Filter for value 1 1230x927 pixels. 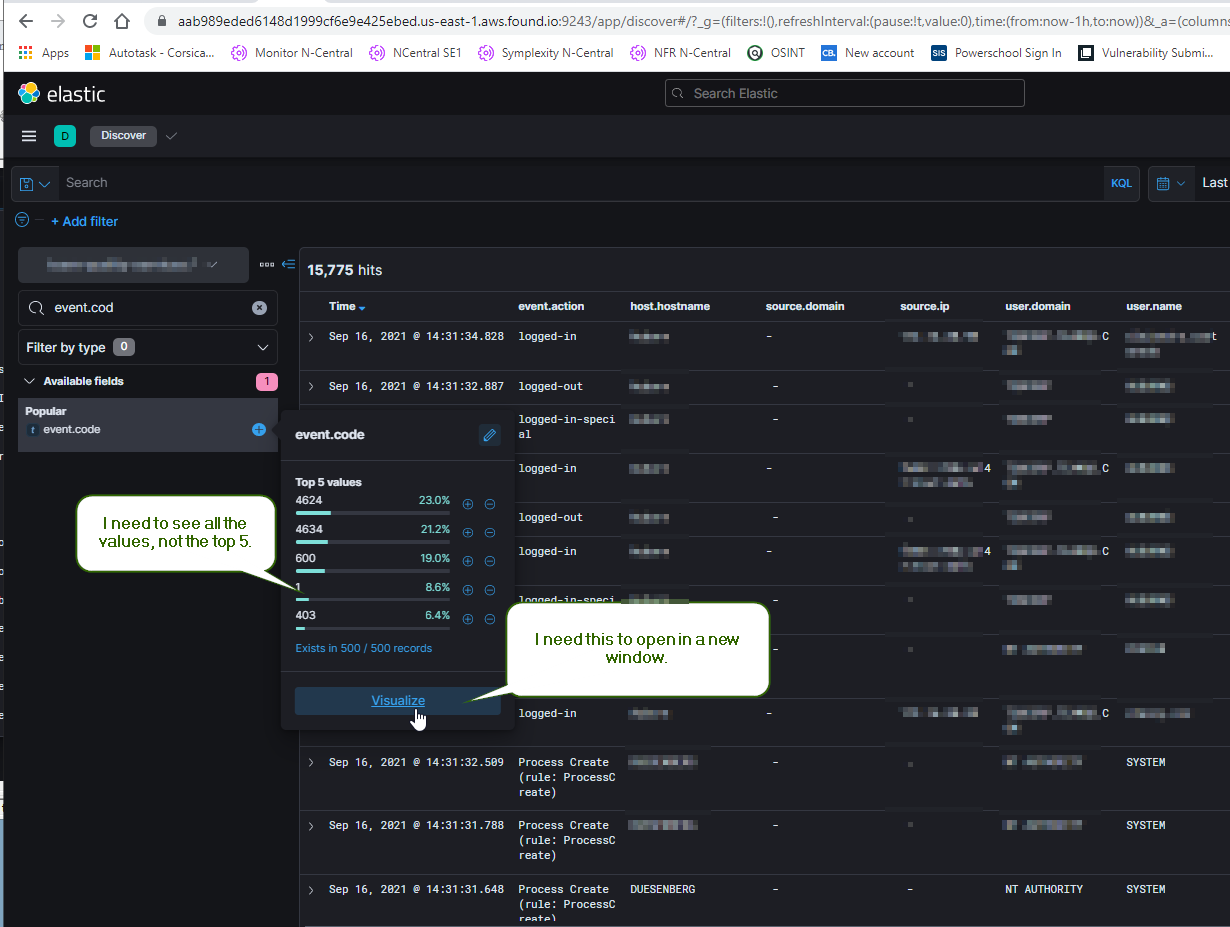click(x=468, y=591)
